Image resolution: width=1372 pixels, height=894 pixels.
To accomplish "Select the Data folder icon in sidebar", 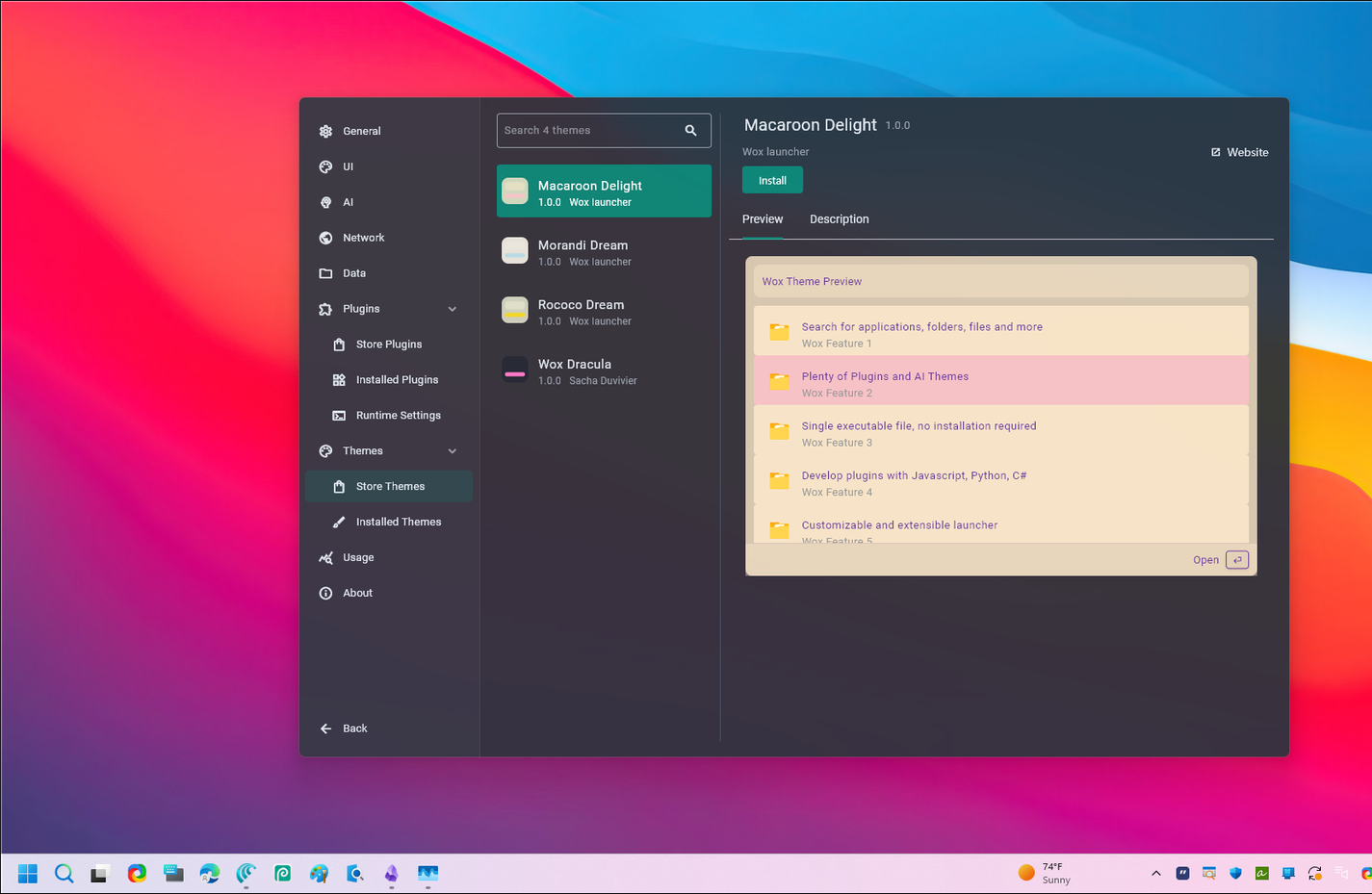I will (x=326, y=273).
